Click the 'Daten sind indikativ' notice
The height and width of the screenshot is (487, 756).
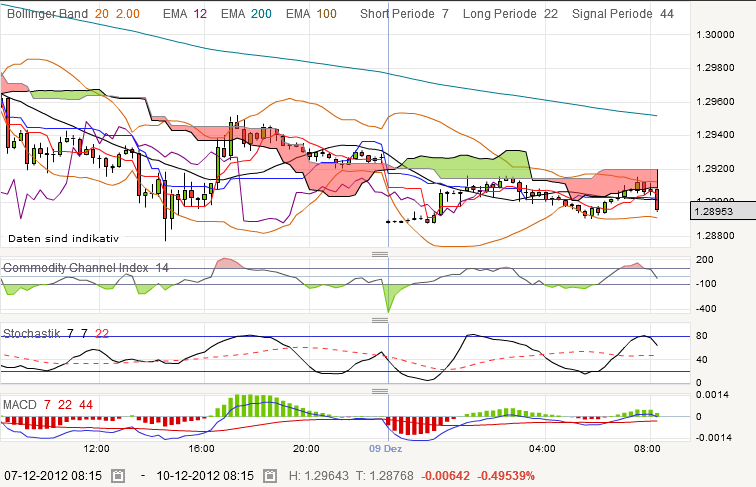[x=63, y=238]
